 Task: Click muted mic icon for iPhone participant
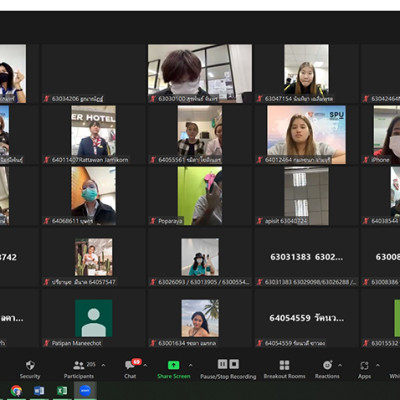point(367,160)
